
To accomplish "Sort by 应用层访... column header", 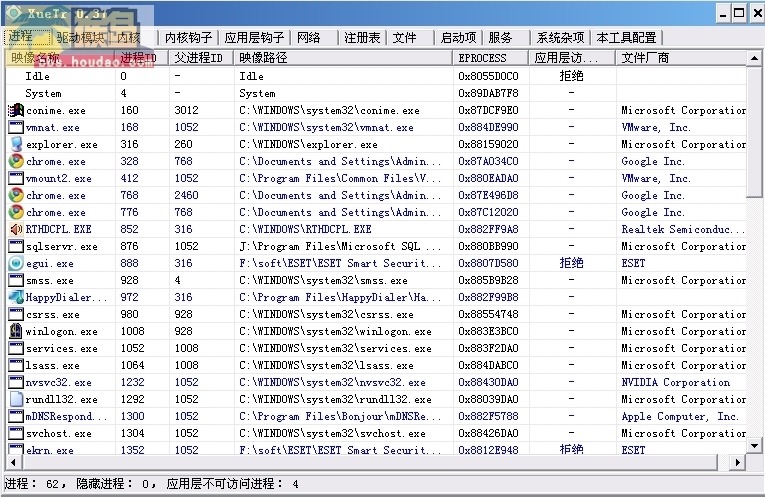I will [x=572, y=58].
